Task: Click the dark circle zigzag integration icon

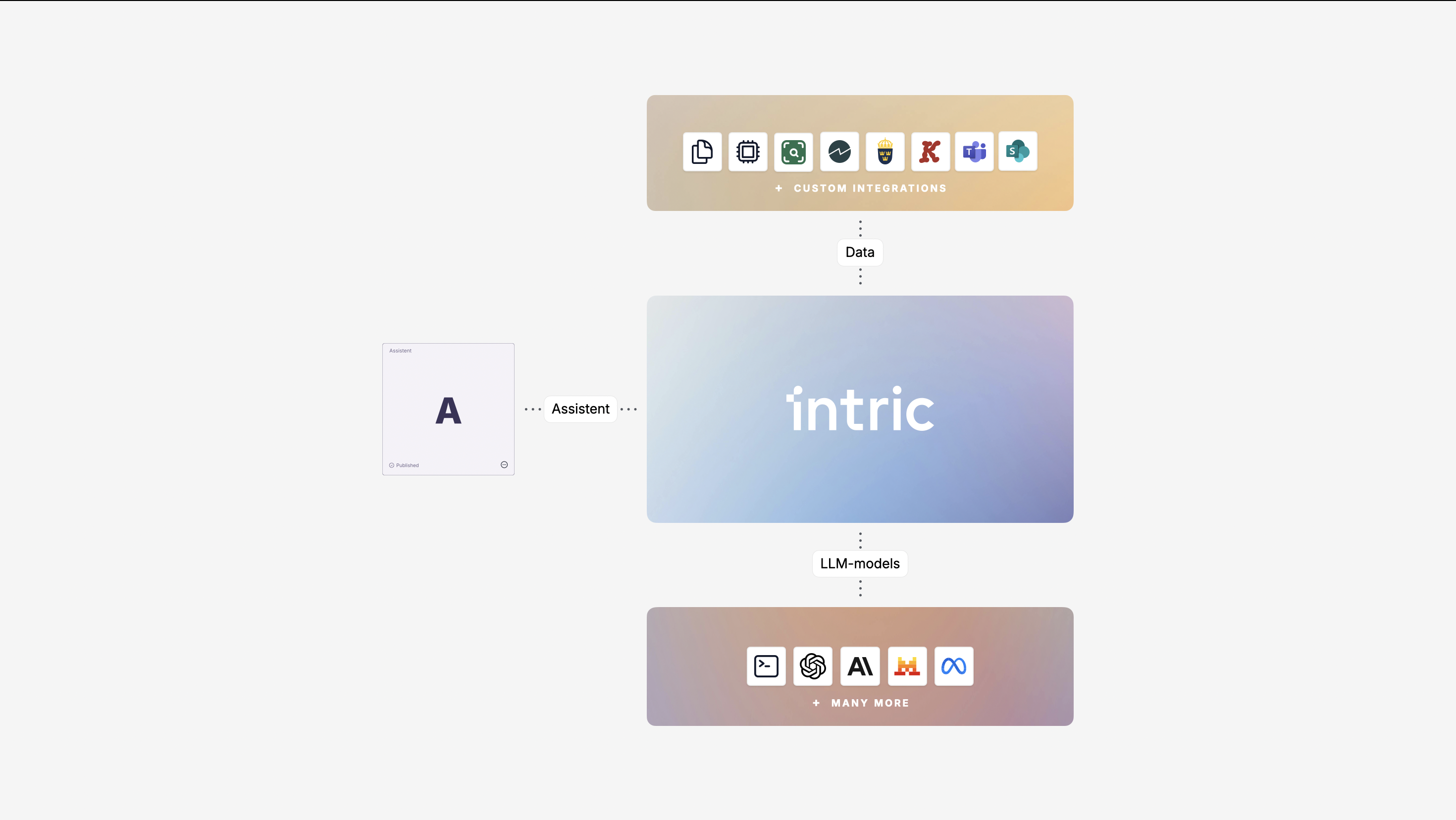Action: coord(839,152)
